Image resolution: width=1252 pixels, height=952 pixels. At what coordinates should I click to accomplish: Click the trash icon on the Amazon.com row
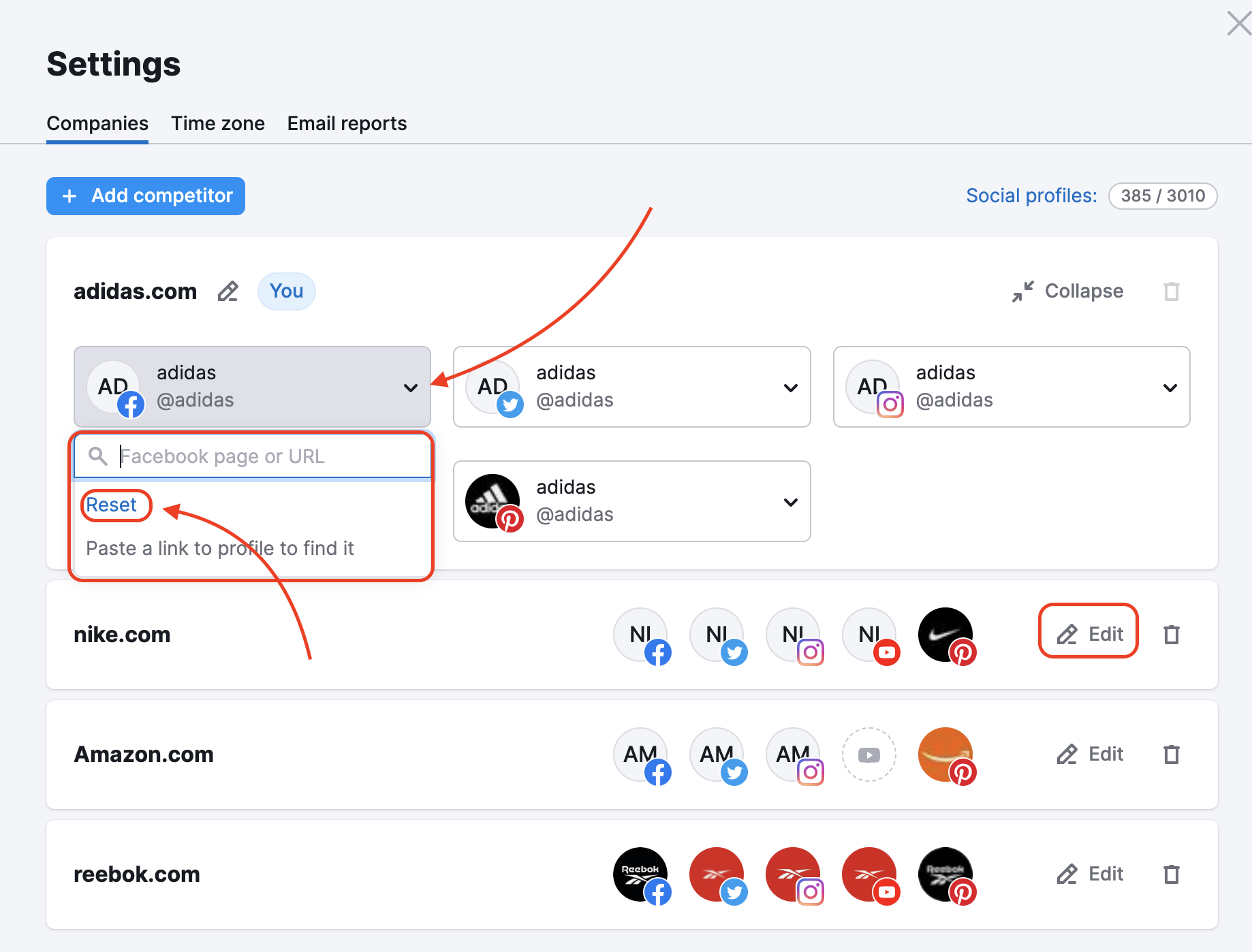tap(1172, 755)
